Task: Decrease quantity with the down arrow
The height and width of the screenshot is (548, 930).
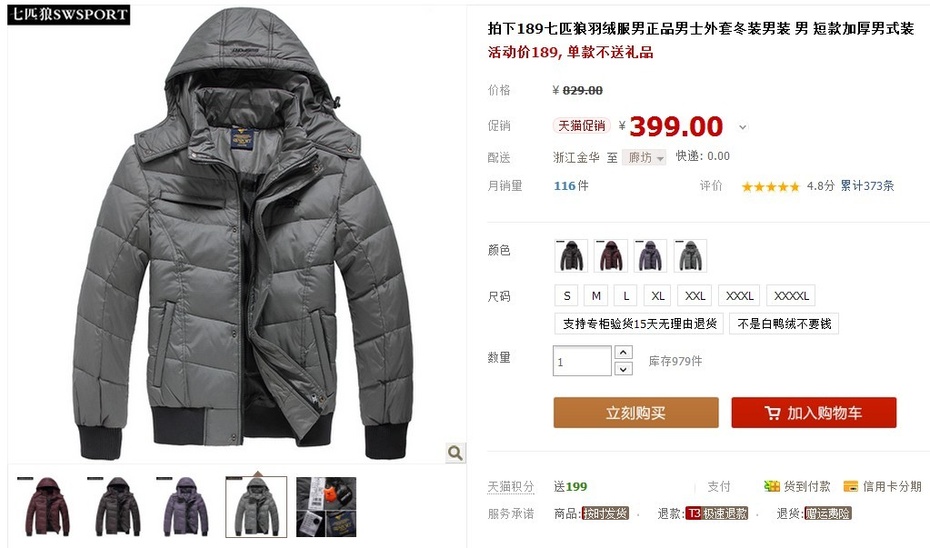Action: pyautogui.click(x=623, y=369)
